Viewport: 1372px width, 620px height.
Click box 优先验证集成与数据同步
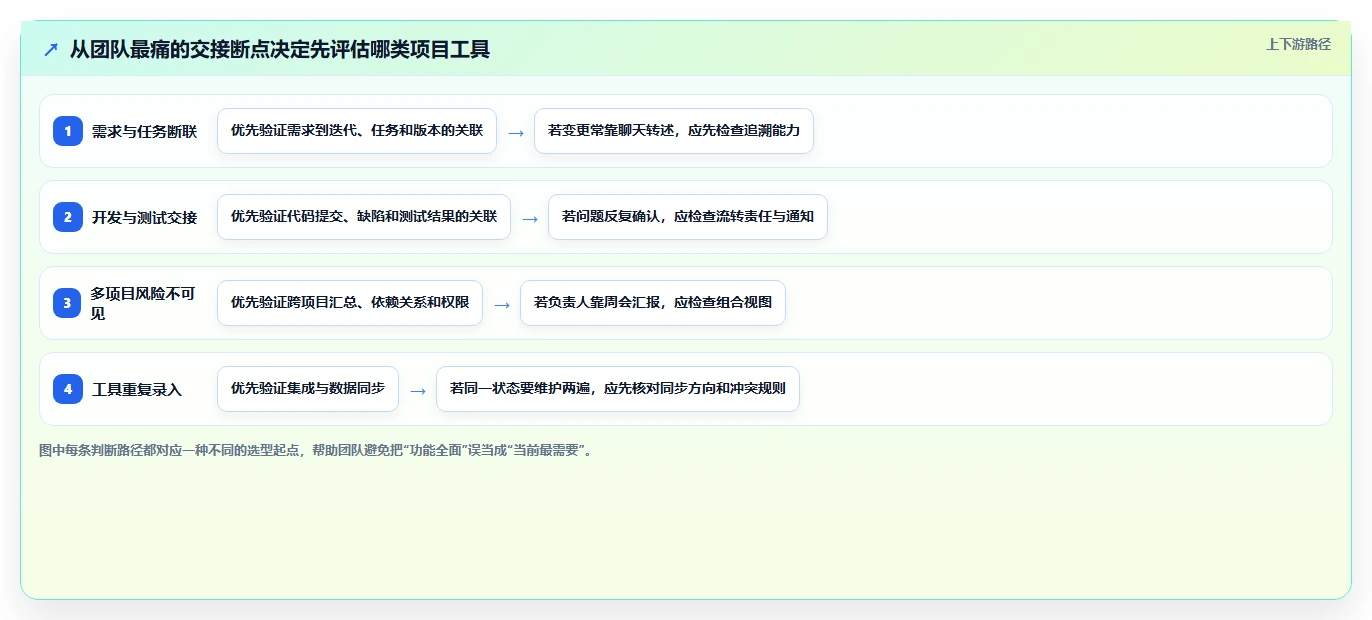pos(308,389)
